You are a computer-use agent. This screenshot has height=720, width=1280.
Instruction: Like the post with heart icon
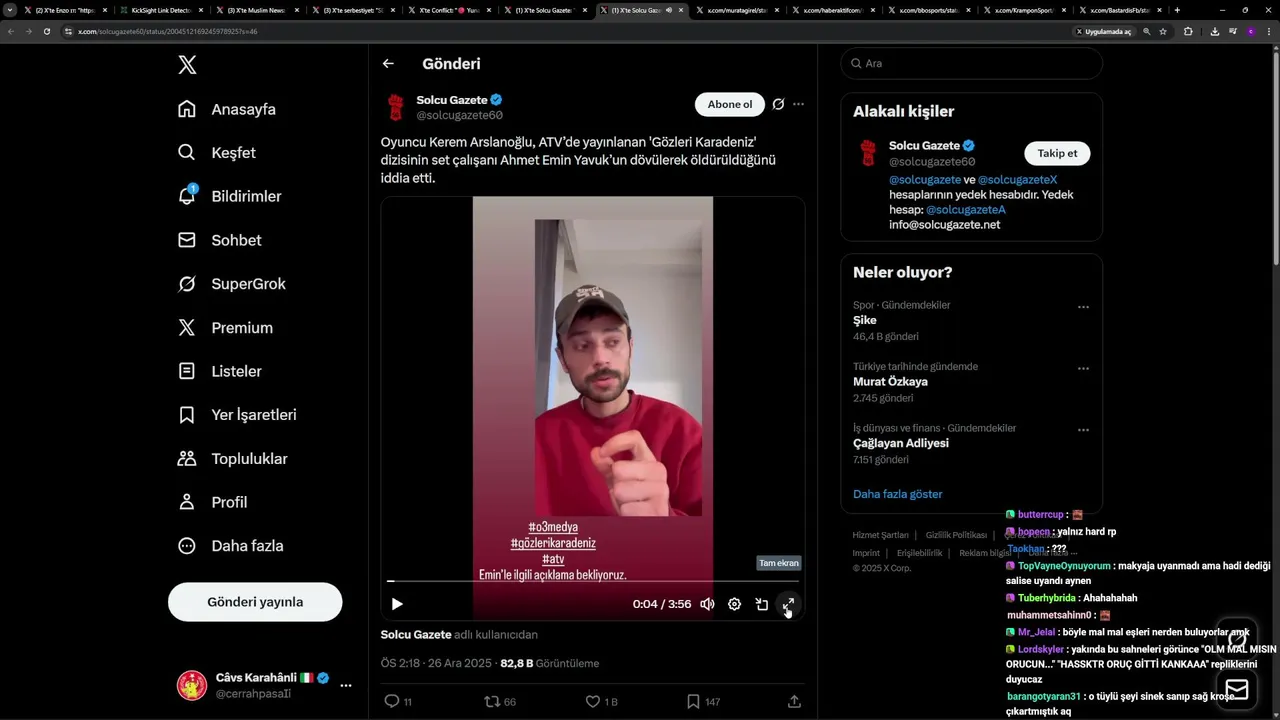point(592,701)
